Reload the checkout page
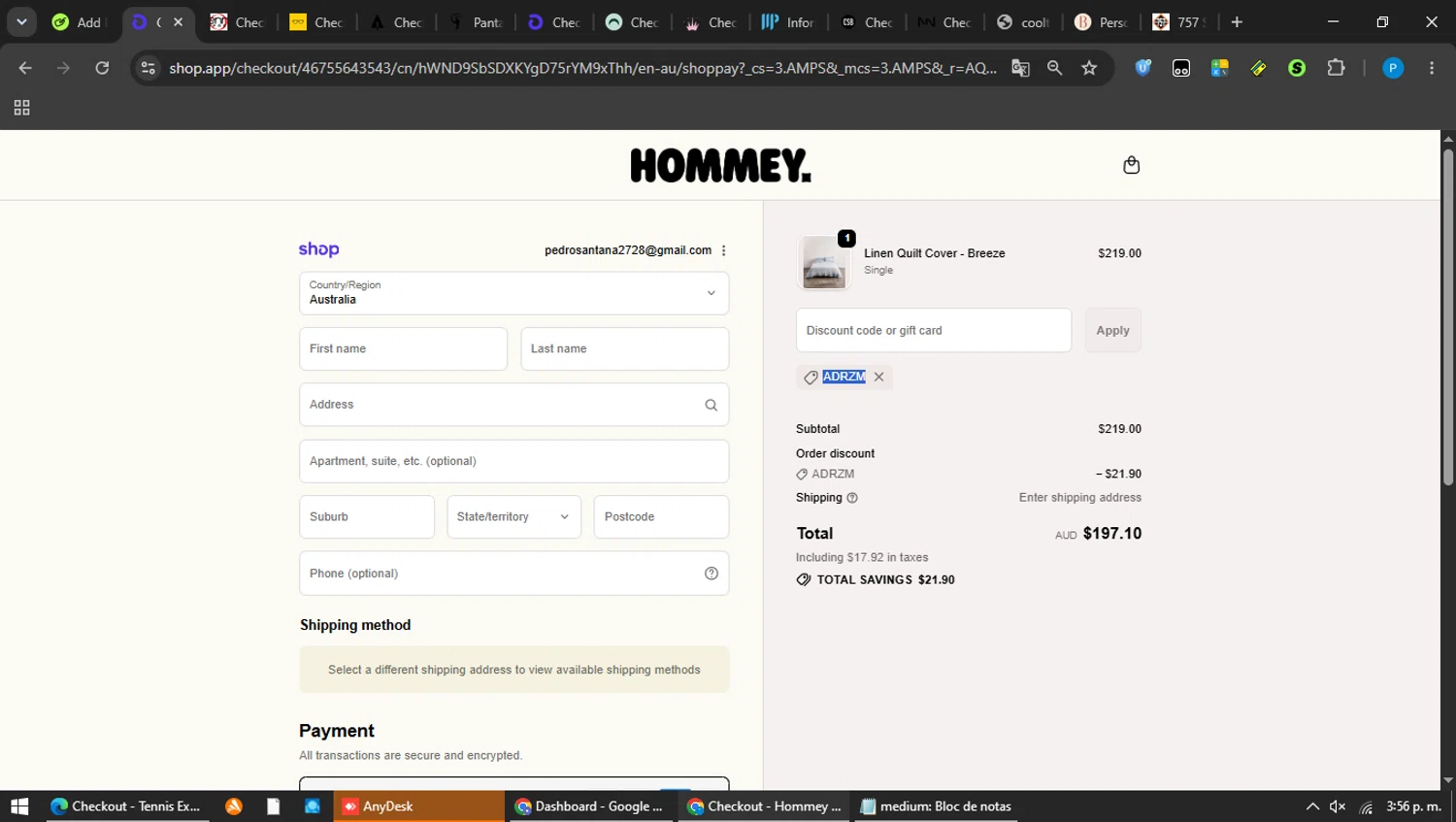Image resolution: width=1456 pixels, height=822 pixels. click(102, 68)
